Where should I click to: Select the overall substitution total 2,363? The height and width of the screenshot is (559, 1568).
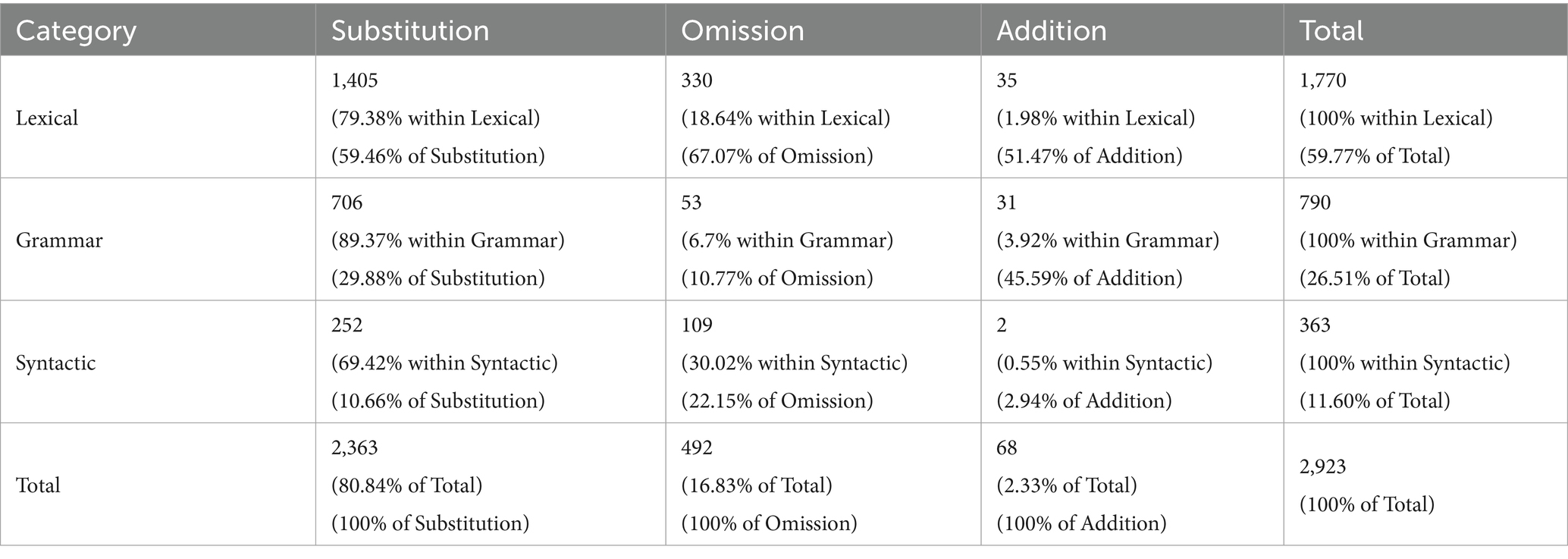(x=354, y=448)
